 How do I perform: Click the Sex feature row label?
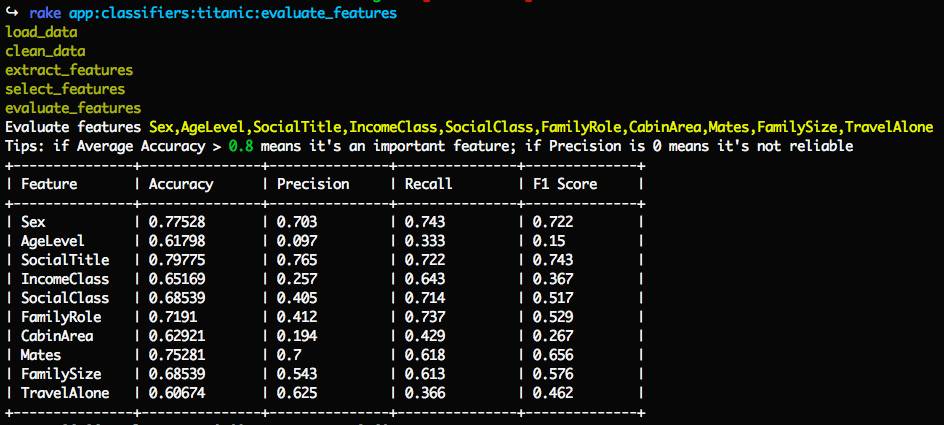coord(33,222)
